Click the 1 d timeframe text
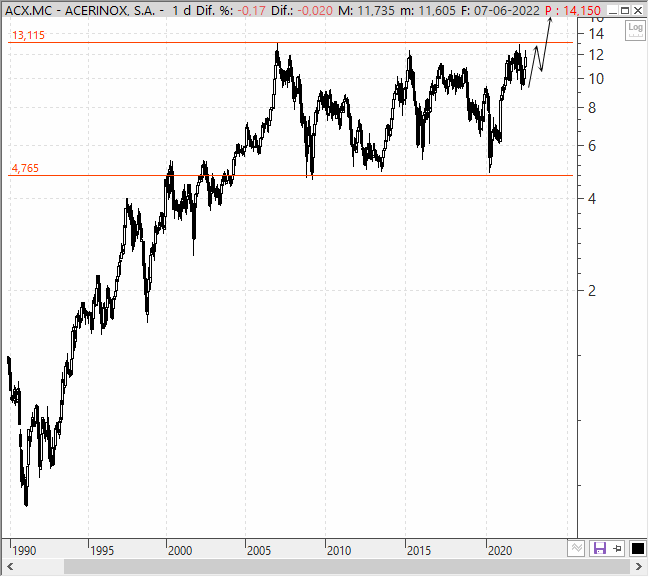Viewport: 649px width, 577px height. pyautogui.click(x=181, y=10)
